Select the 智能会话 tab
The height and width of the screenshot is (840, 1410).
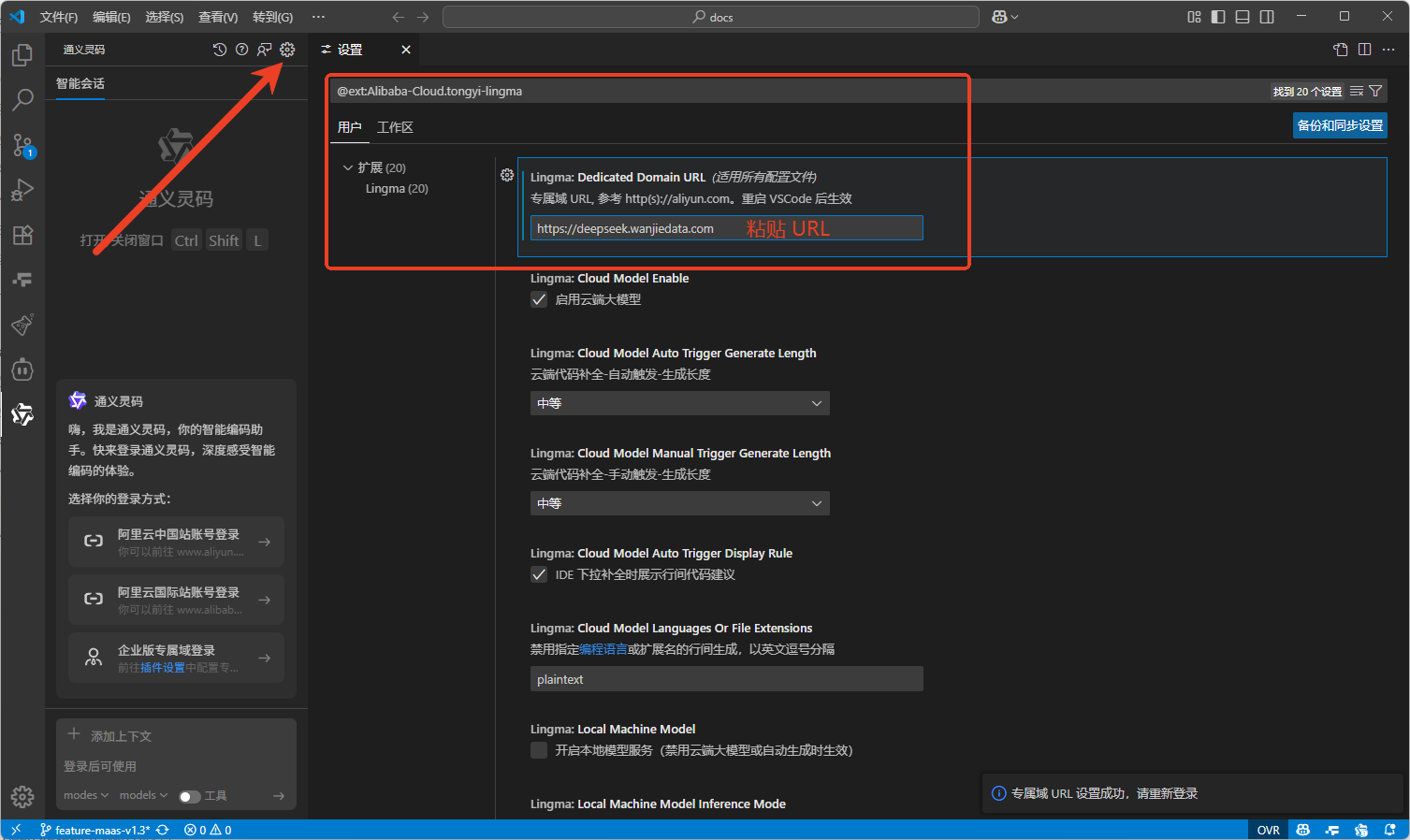pos(80,83)
